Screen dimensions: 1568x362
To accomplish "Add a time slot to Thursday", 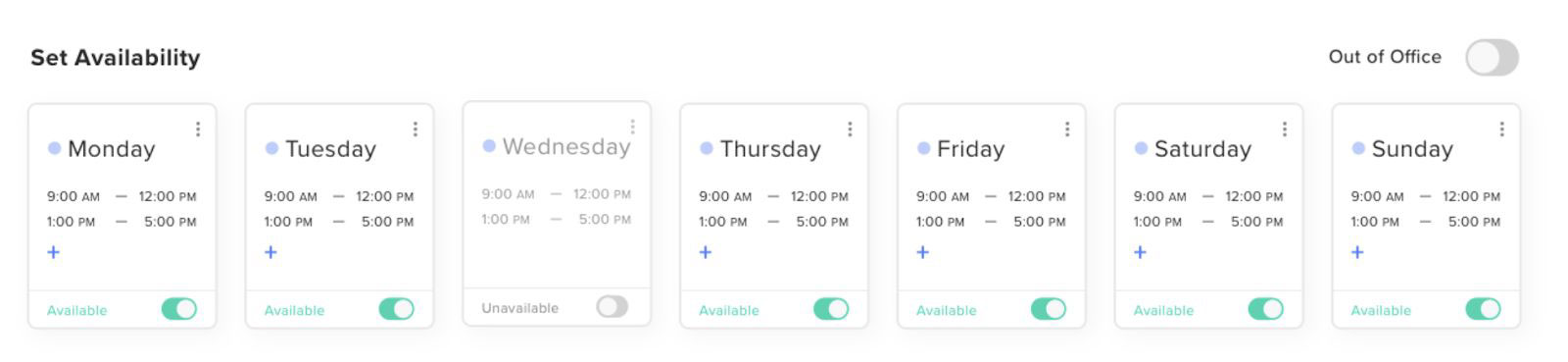I will coord(706,252).
